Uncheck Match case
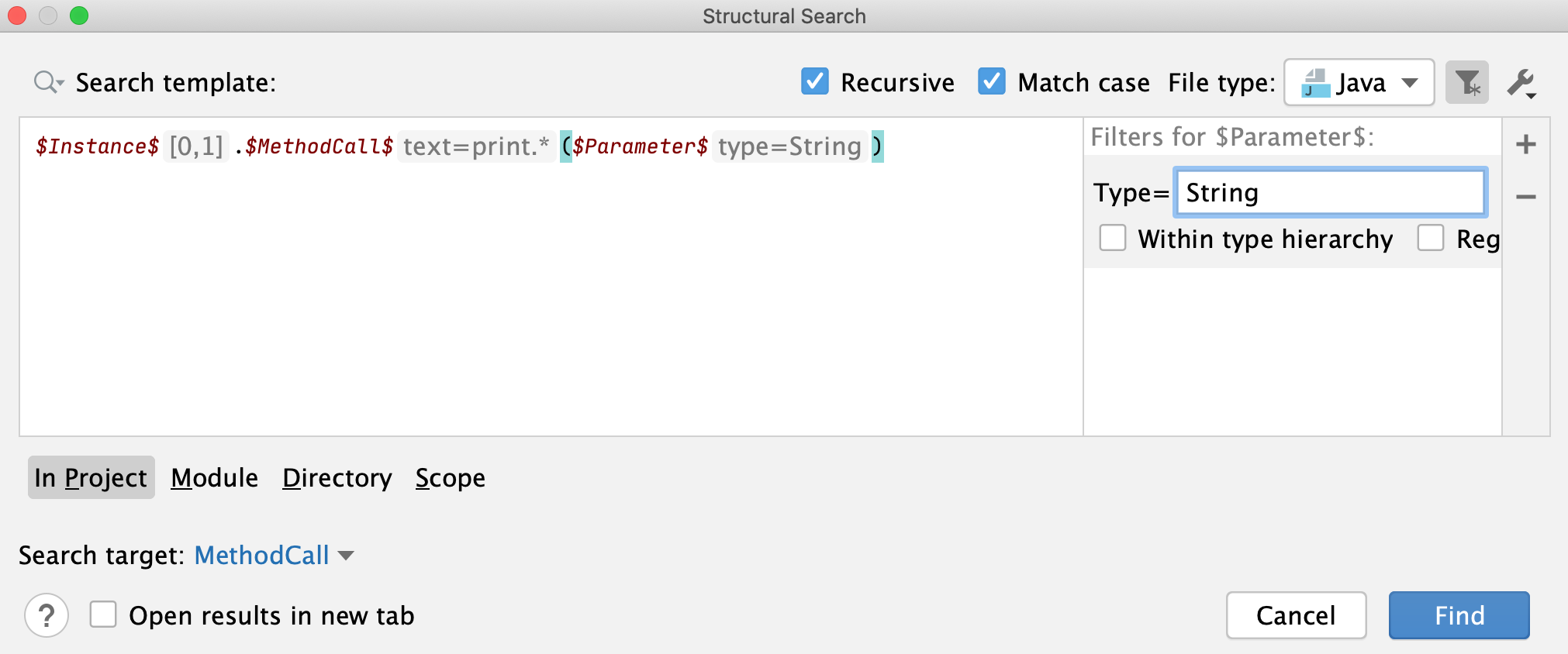1568x654 pixels. click(992, 81)
